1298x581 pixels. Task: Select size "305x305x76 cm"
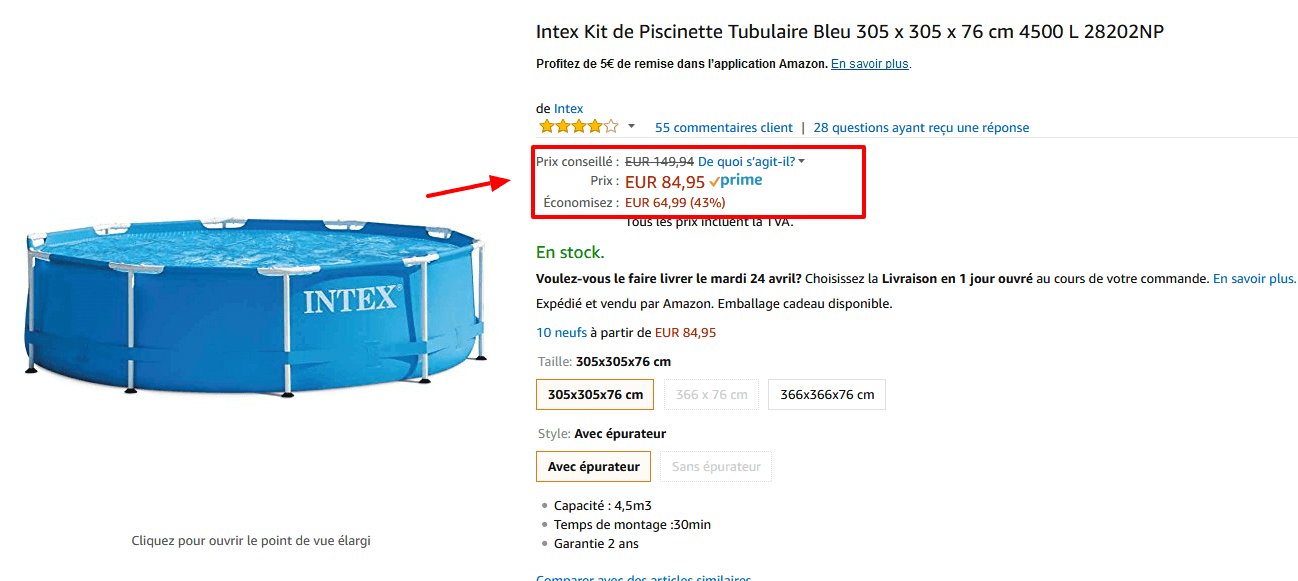(594, 394)
